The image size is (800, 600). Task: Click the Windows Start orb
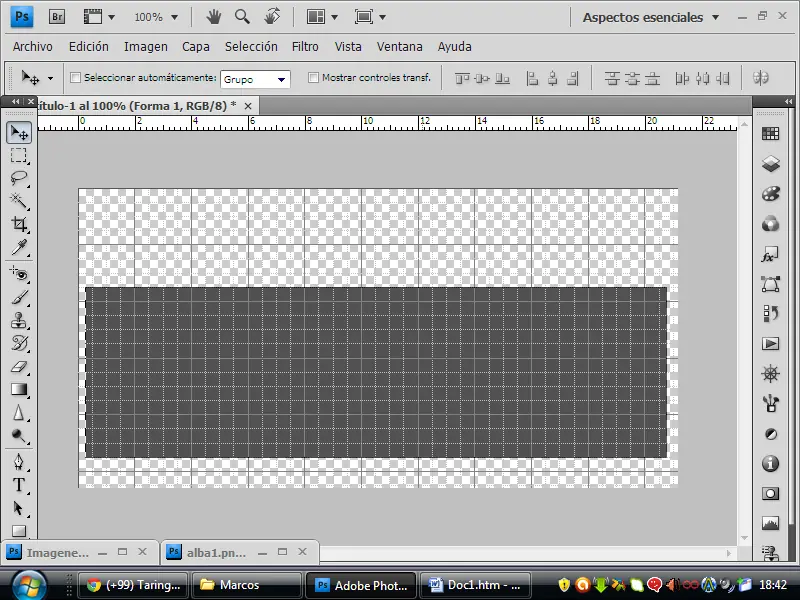[x=29, y=584]
